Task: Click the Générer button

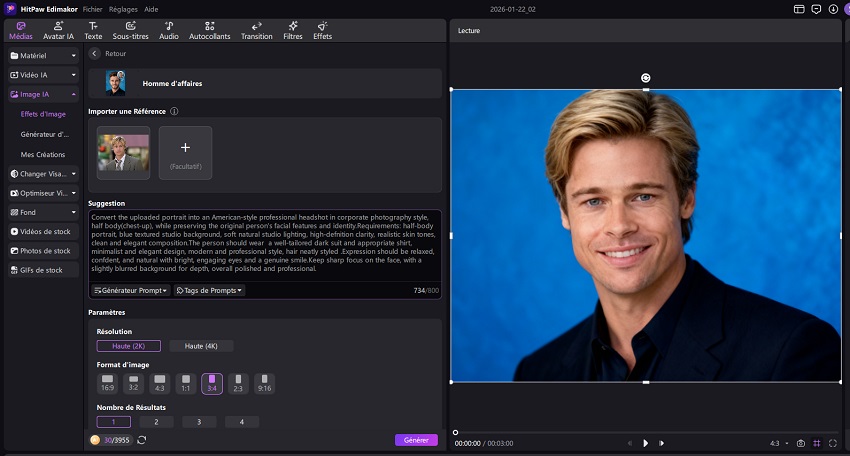Action: pyautogui.click(x=416, y=440)
